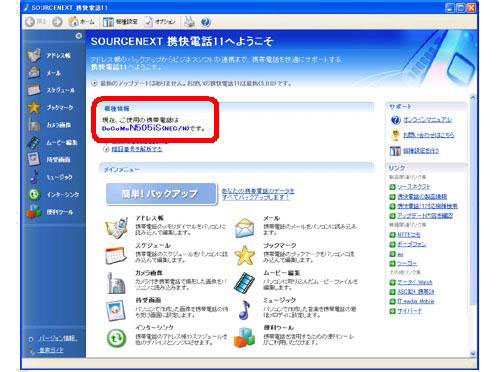Click the toolbar Forward arrow
500x372 pixels.
tap(57, 22)
